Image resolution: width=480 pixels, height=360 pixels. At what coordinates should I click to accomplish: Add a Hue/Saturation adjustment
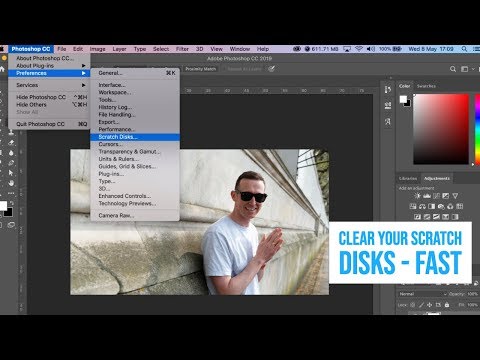click(x=413, y=206)
